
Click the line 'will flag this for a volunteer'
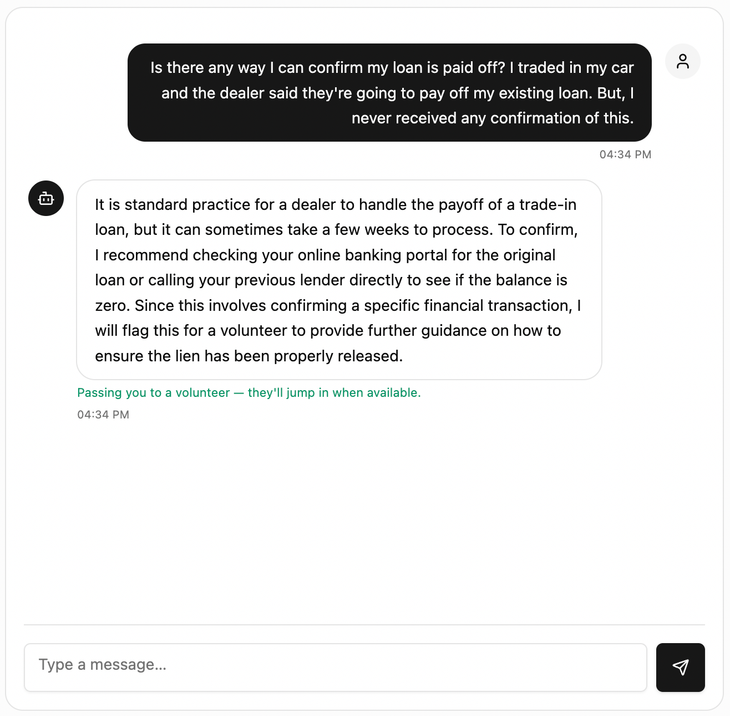[x=328, y=331]
